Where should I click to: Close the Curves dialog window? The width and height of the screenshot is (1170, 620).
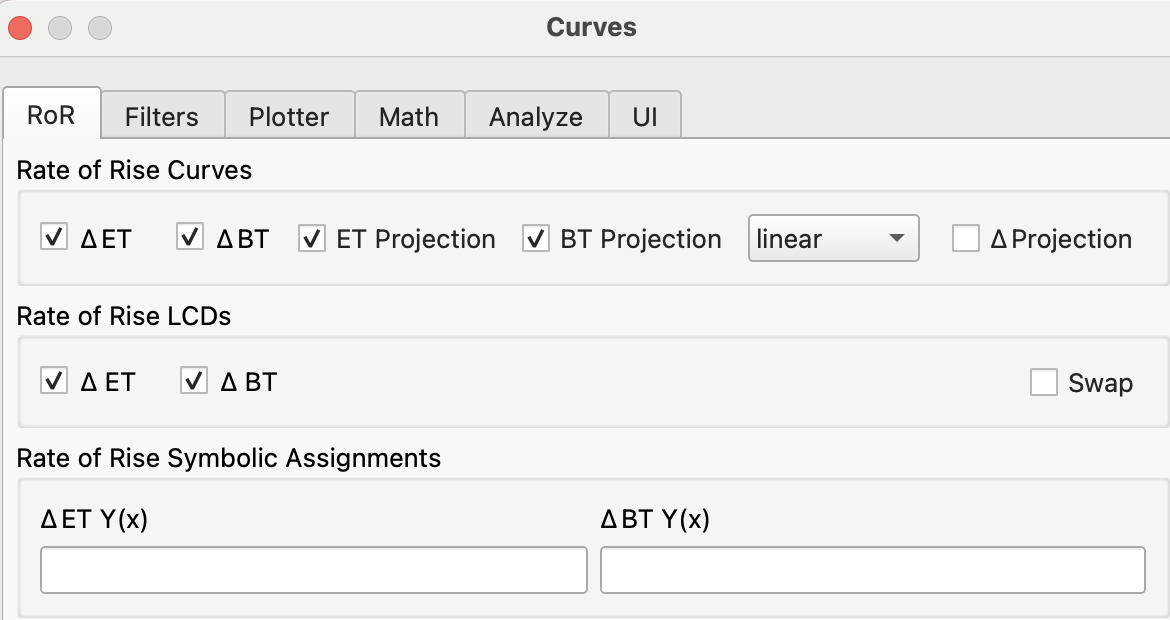(x=21, y=28)
